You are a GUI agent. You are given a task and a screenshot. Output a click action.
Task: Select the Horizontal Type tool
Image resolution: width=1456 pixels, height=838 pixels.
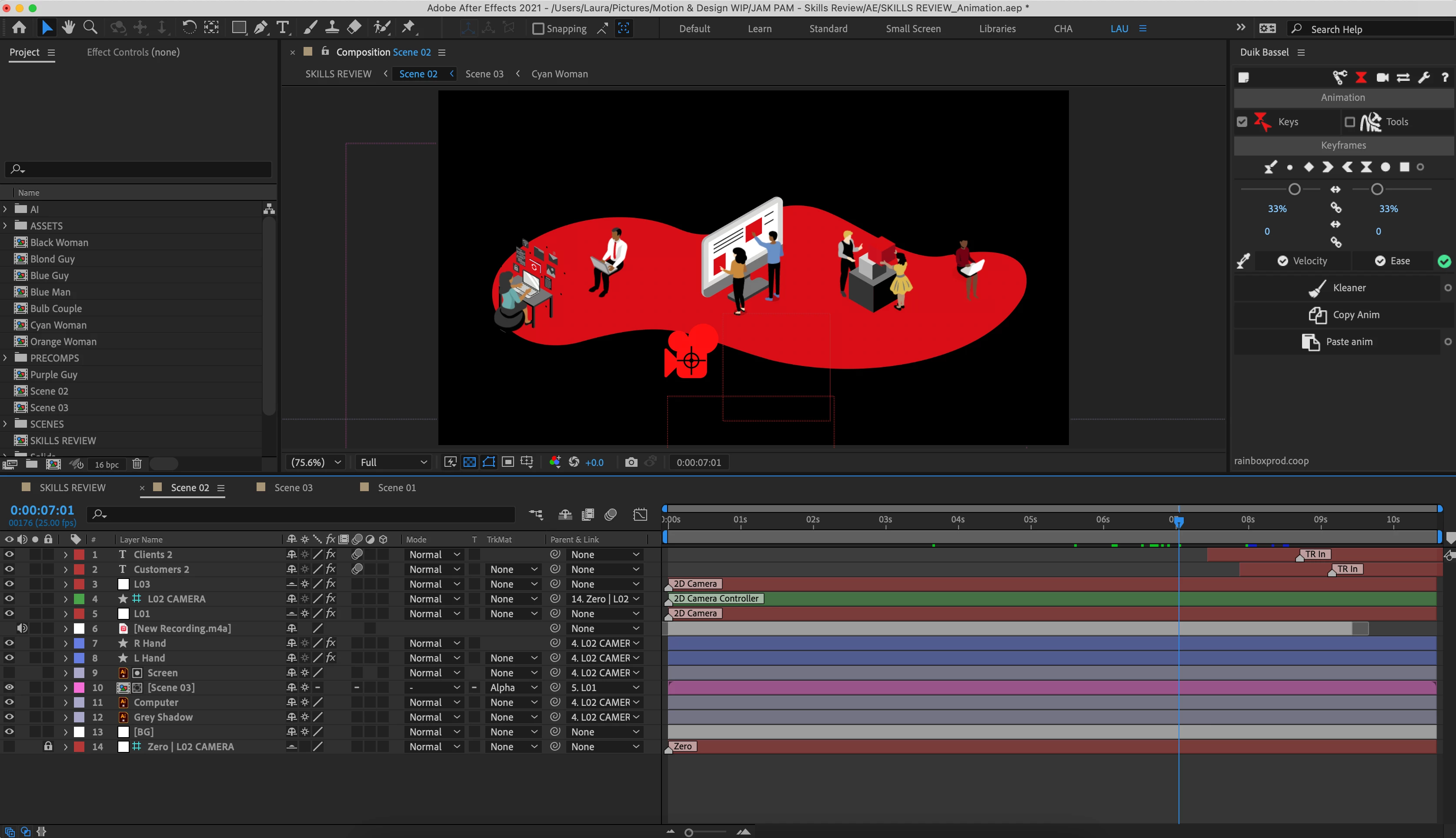(x=282, y=28)
